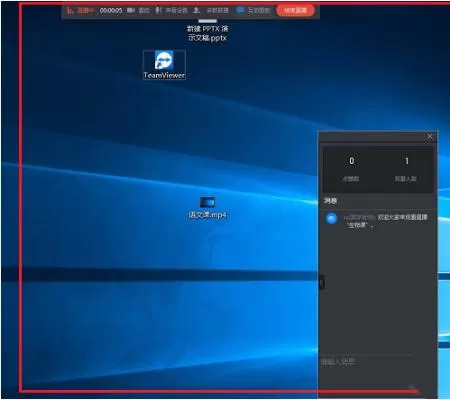Screen dimensions: 450x400
Task: Open sound settings via microphone icon
Action: coord(158,10)
